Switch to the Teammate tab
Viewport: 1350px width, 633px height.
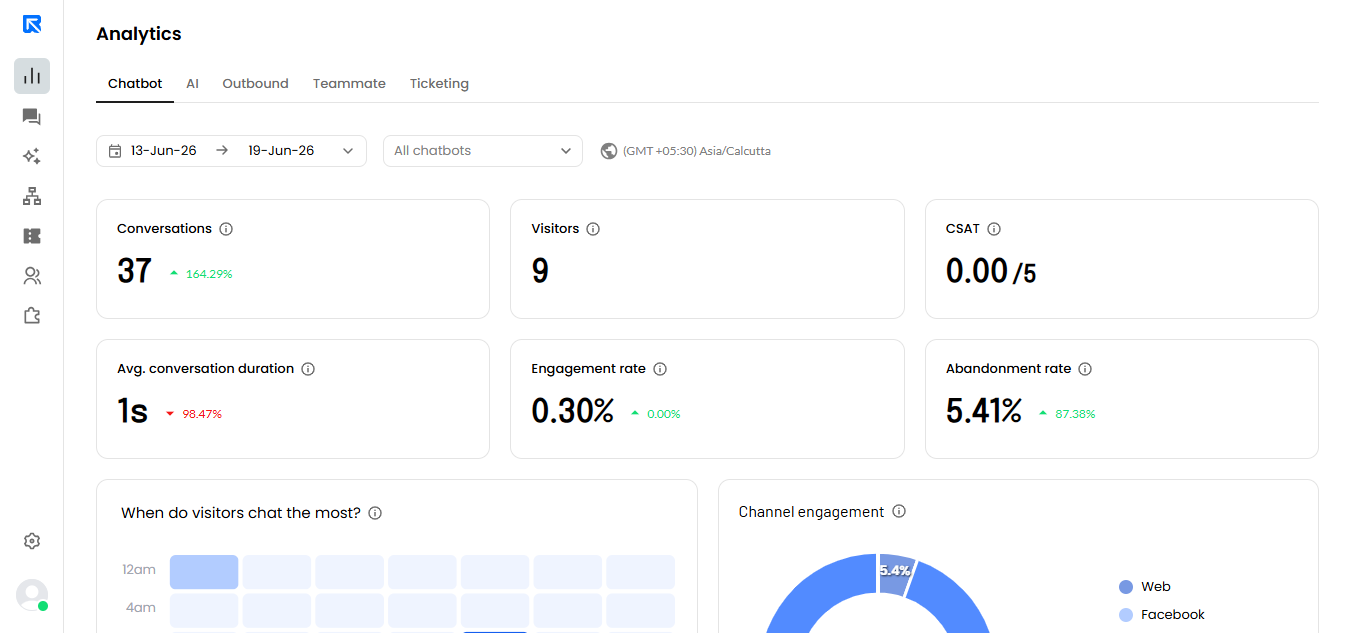click(349, 84)
